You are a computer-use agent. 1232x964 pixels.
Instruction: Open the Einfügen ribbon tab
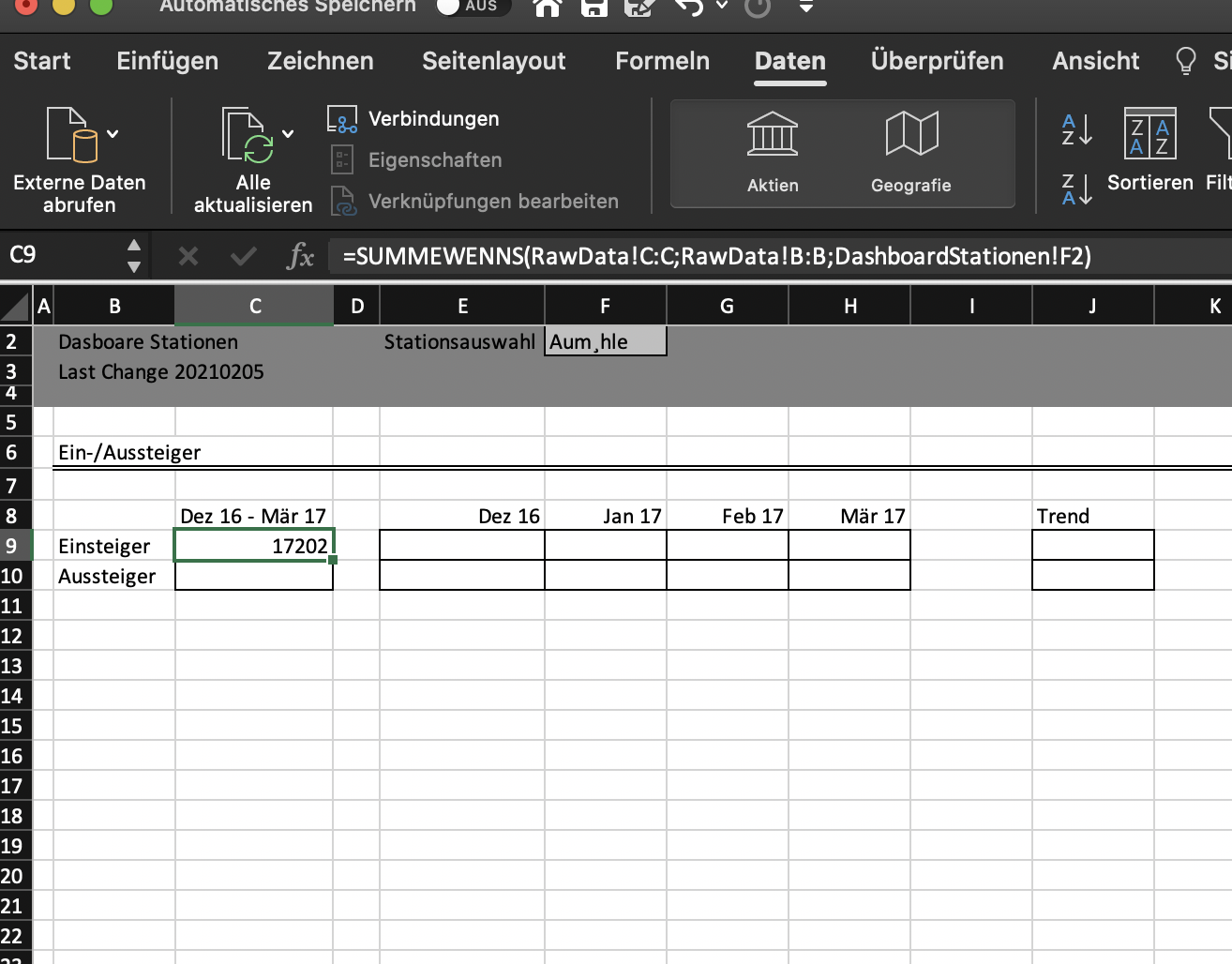[x=167, y=61]
